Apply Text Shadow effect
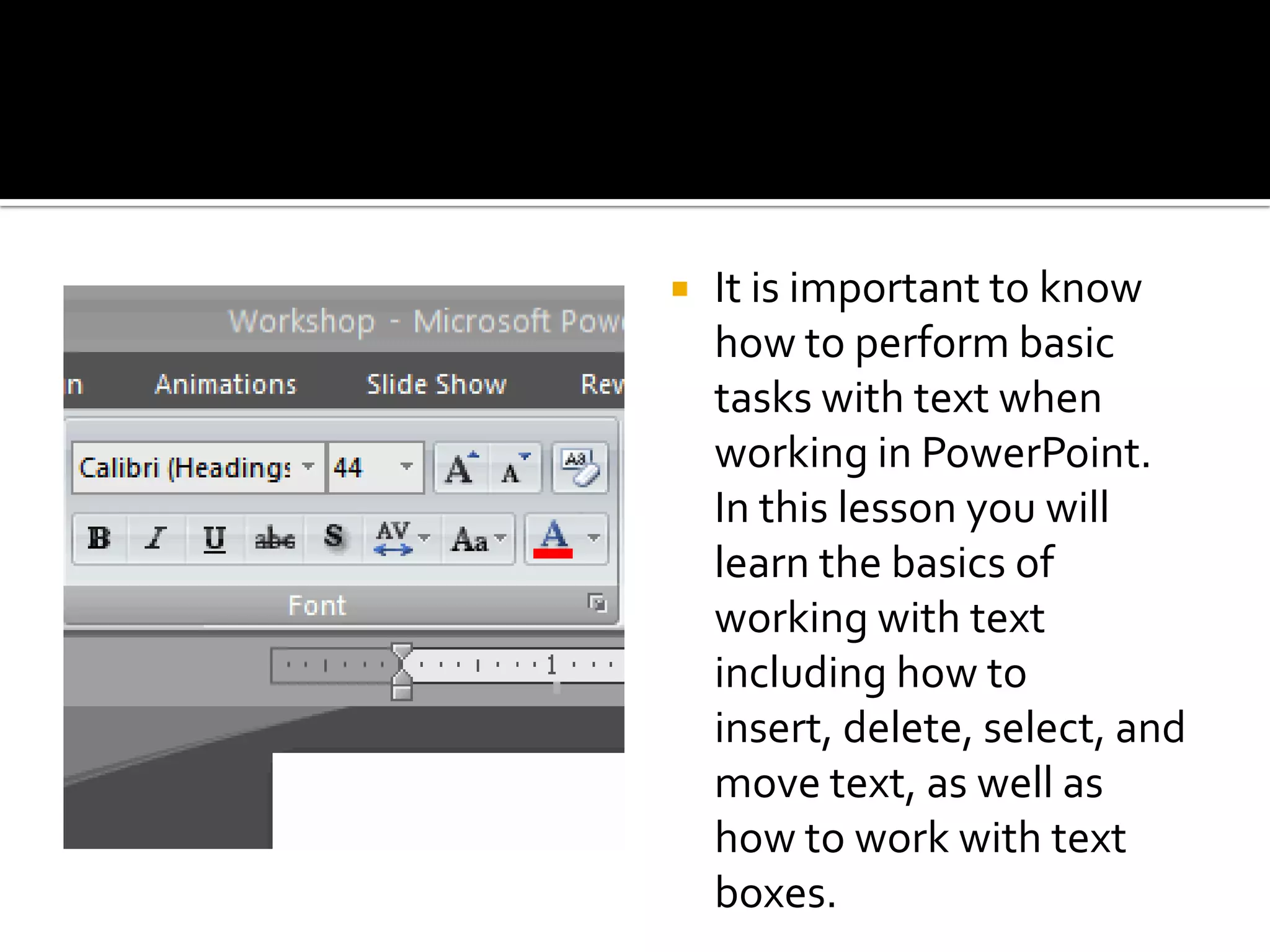The width and height of the screenshot is (1270, 952). [x=334, y=537]
